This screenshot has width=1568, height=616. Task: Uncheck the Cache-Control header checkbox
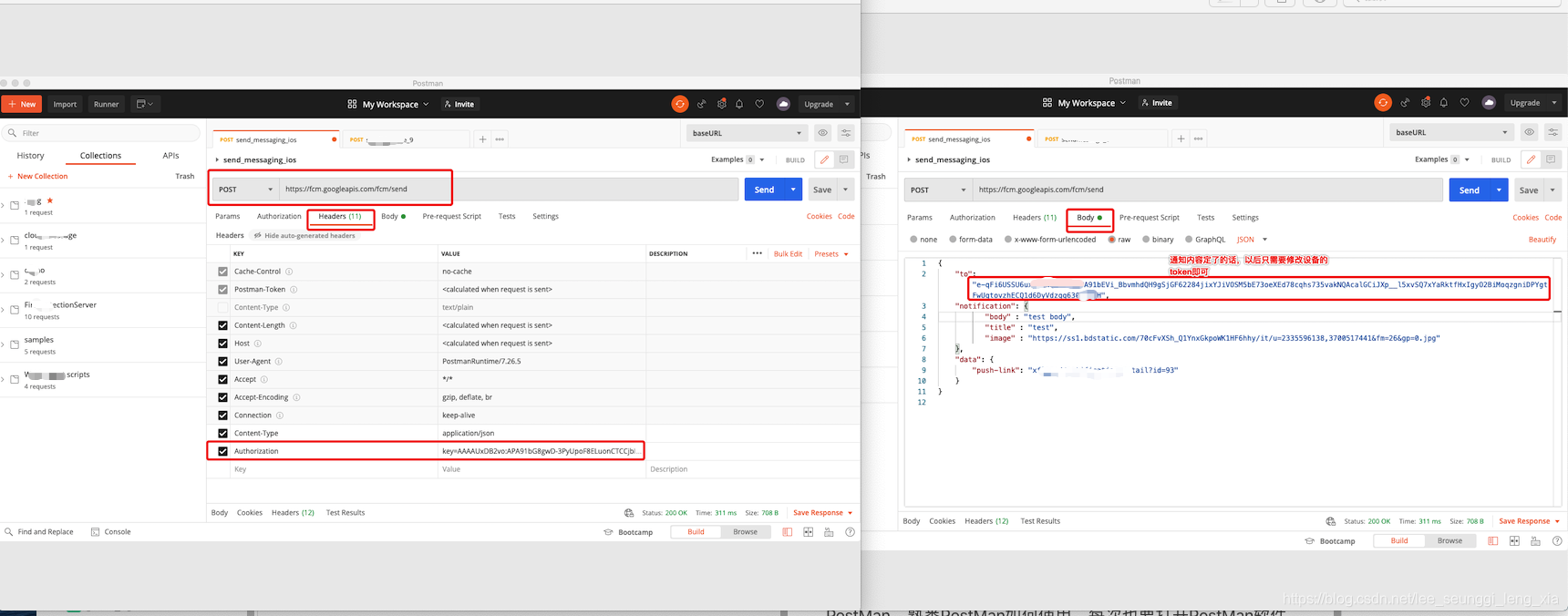point(222,272)
